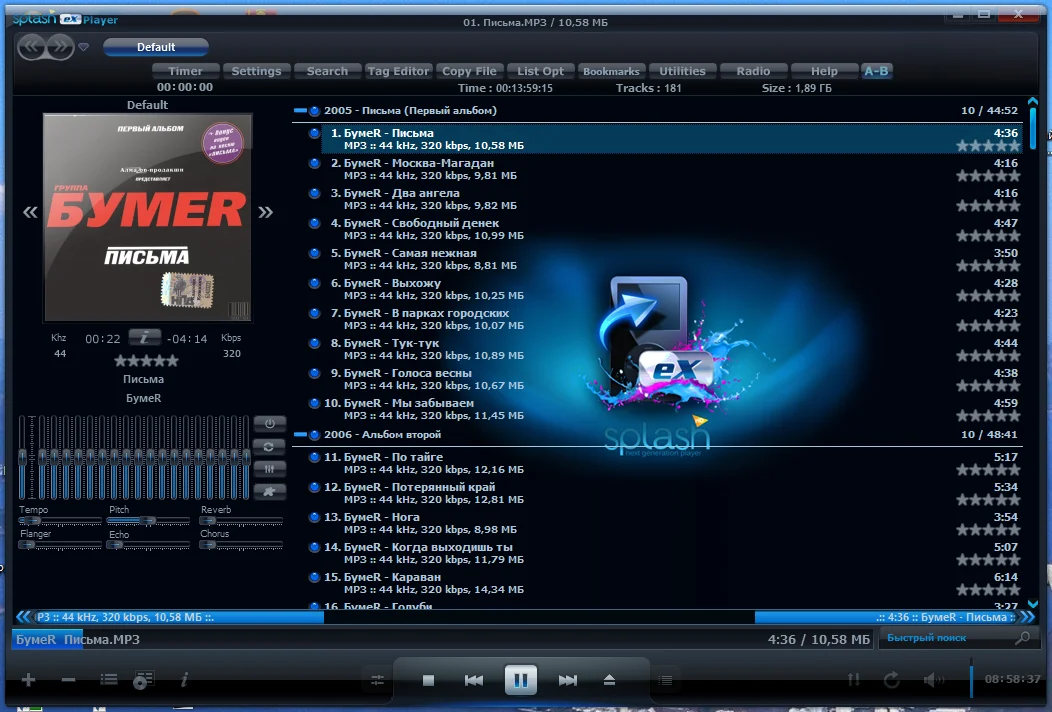Pause playback with the pause button
1052x712 pixels.
coord(521,680)
